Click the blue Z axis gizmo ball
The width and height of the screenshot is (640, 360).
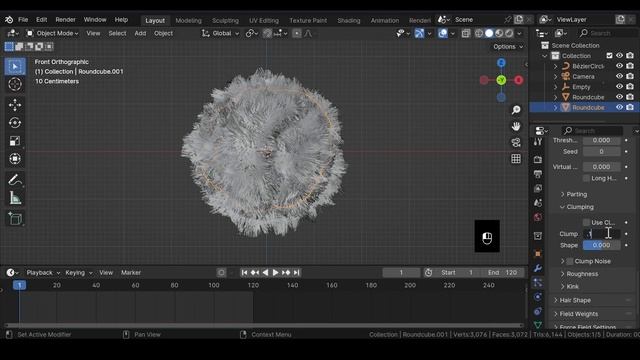(501, 63)
